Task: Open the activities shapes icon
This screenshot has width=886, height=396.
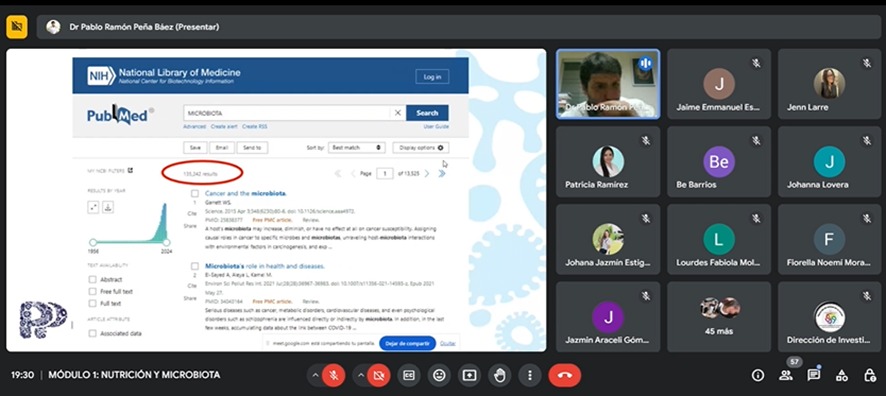Action: (x=842, y=375)
